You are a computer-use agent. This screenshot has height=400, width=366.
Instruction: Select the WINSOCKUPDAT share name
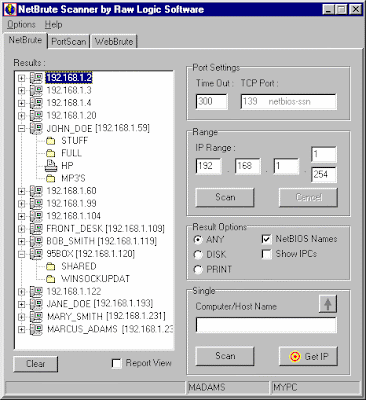[96, 279]
